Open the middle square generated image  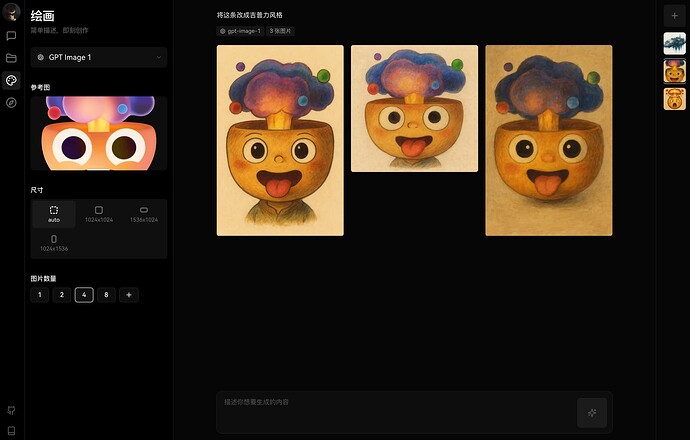tap(415, 108)
